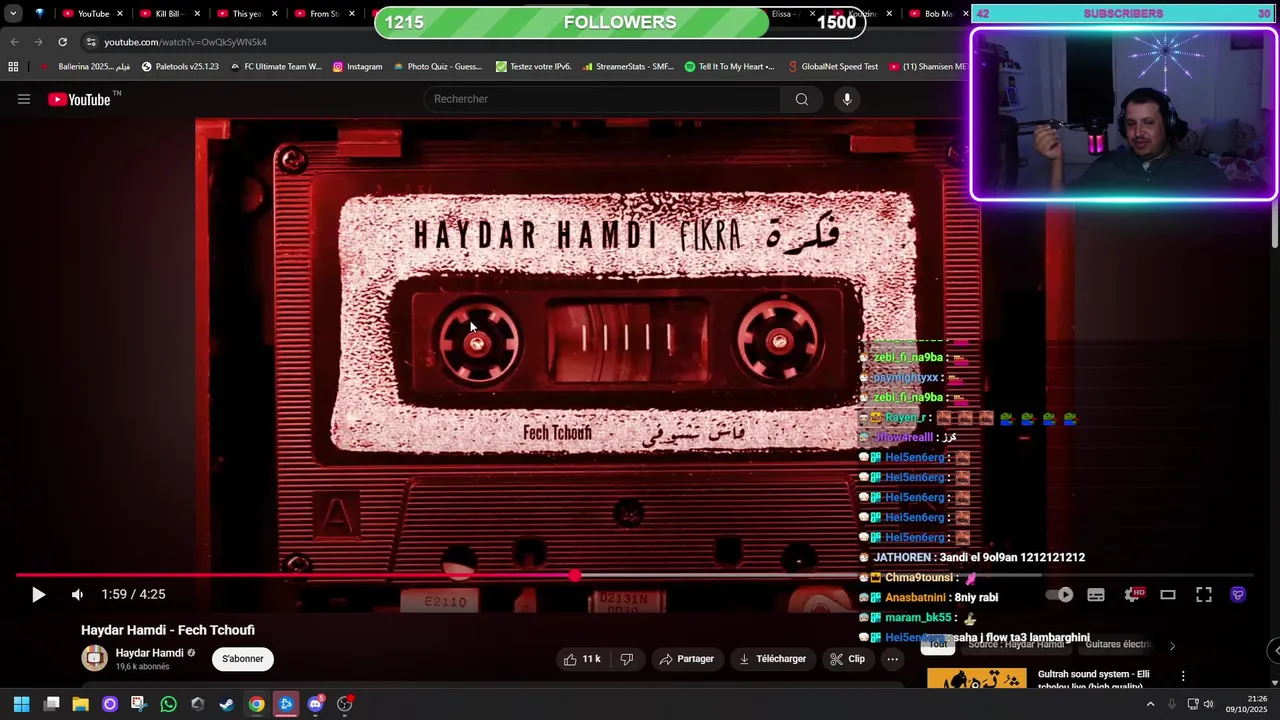Switch to theater mode view
This screenshot has width=1280, height=720.
click(x=1167, y=595)
